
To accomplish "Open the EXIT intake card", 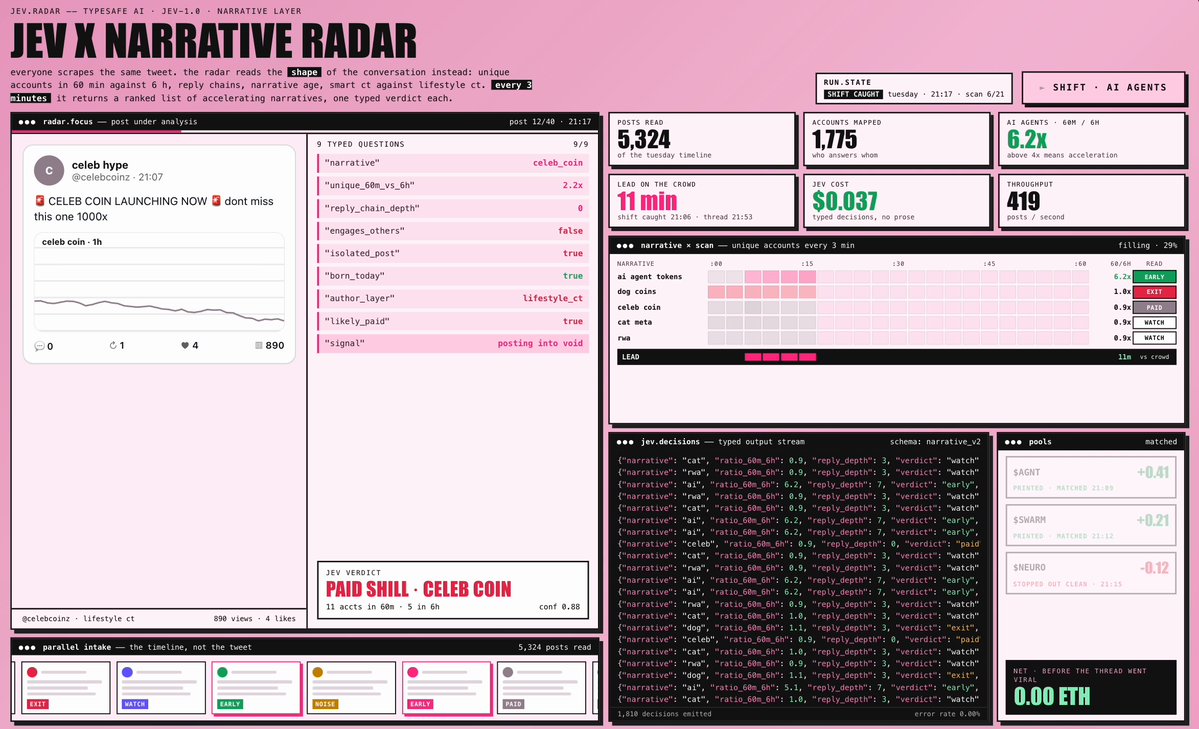I will [66, 688].
